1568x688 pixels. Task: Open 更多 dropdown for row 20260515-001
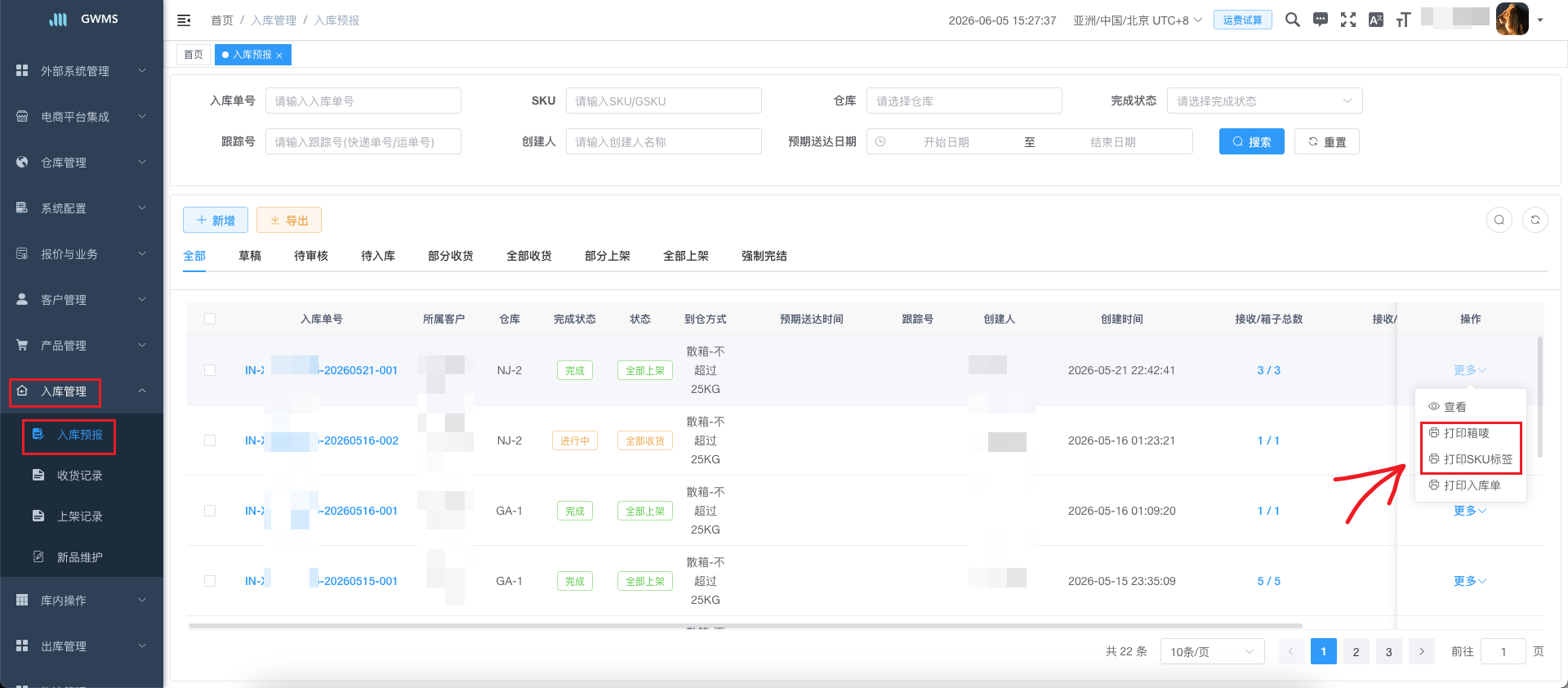click(x=1470, y=581)
